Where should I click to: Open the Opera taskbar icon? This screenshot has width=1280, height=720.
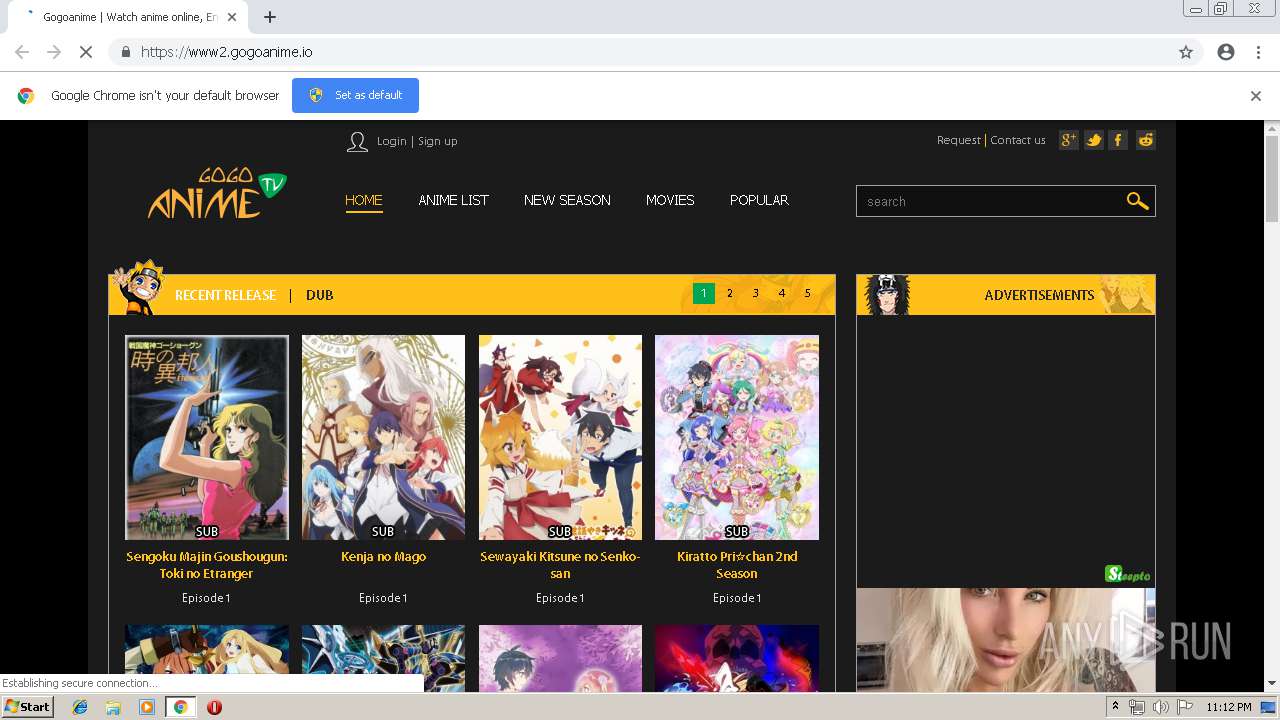coord(214,707)
